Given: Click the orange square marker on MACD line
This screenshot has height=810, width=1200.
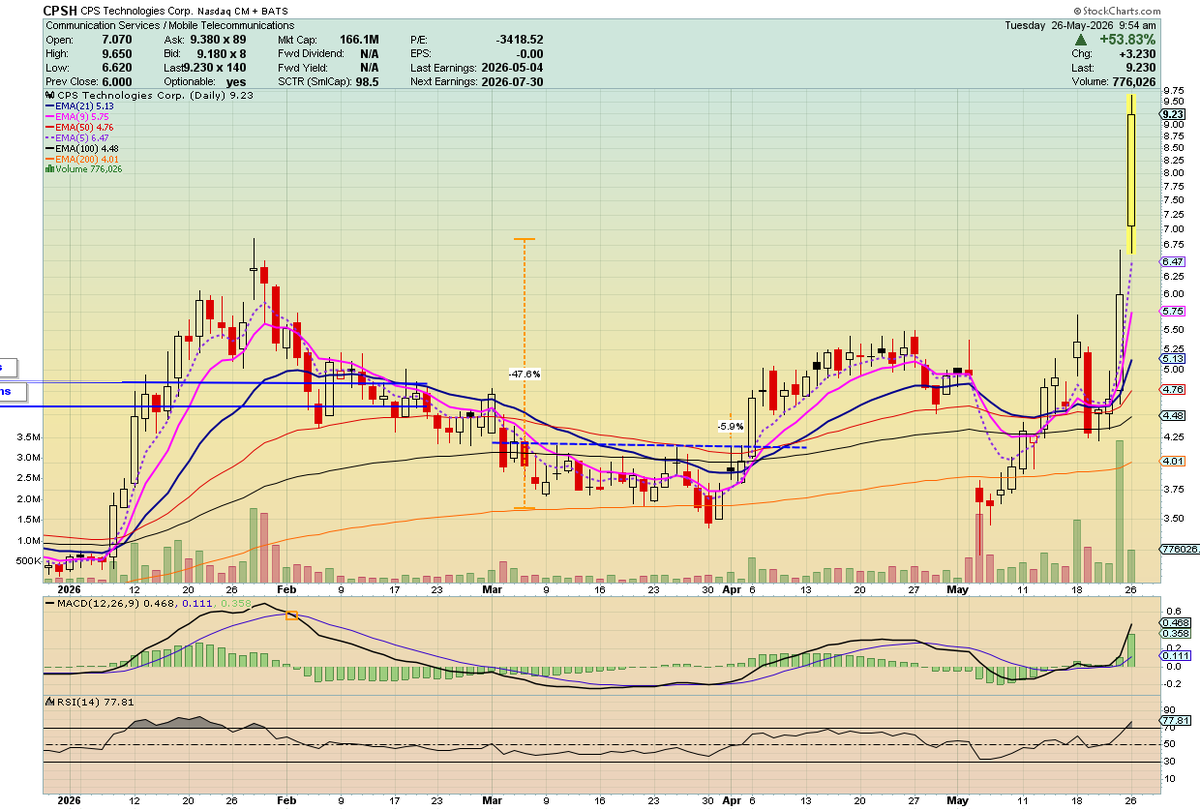Looking at the screenshot, I should click(292, 616).
